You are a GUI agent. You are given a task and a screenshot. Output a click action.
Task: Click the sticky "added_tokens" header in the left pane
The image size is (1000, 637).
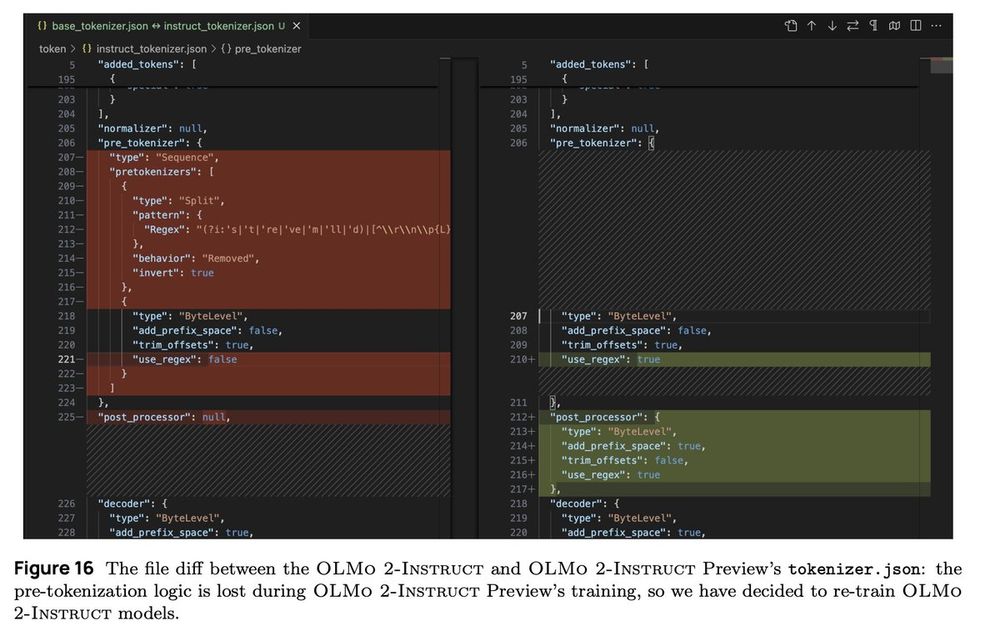click(x=147, y=64)
